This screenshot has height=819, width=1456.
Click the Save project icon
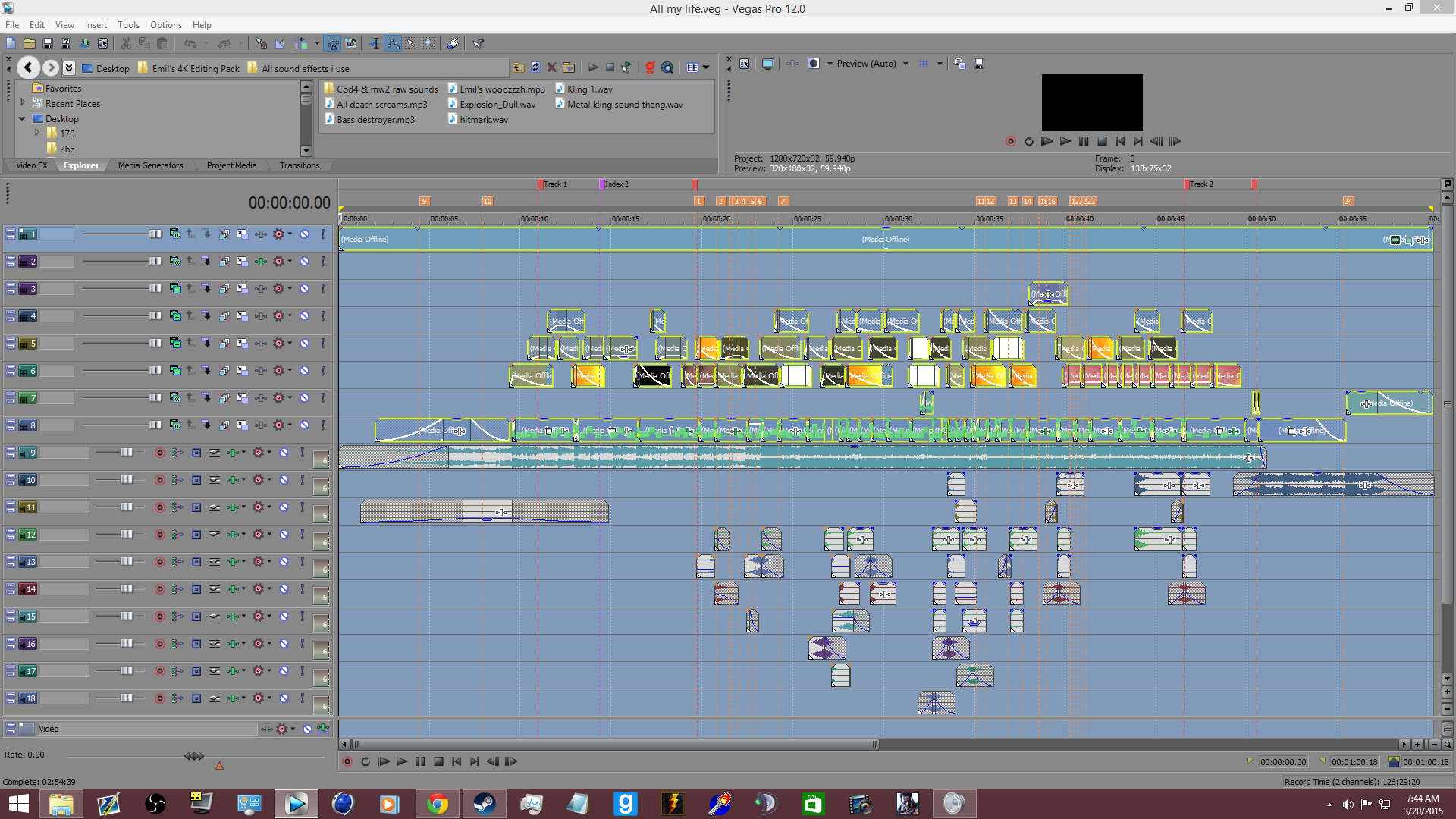tap(48, 43)
